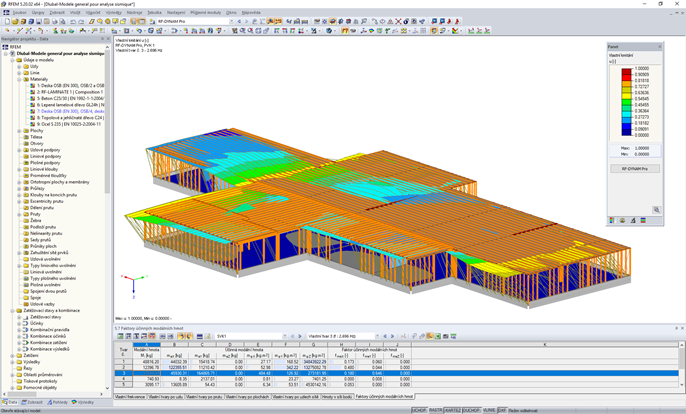Expand the Výsledky tree node
The width and height of the screenshot is (686, 414).
(13, 362)
